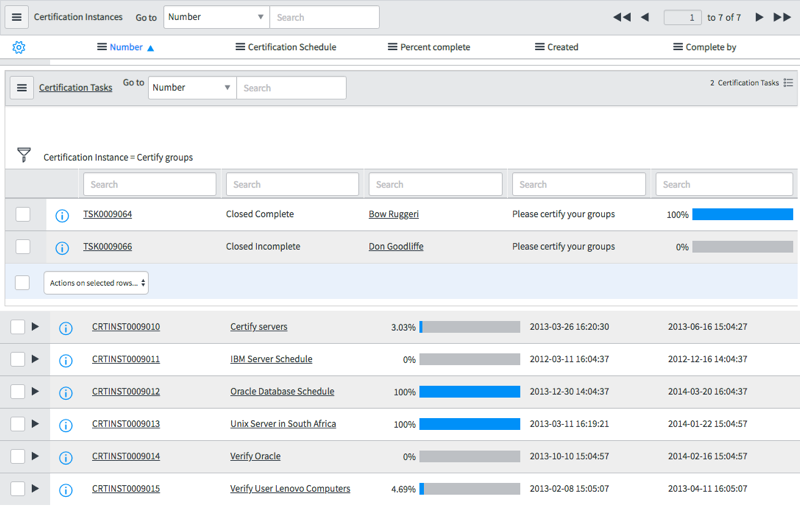This screenshot has width=800, height=511.
Task: Go to next page of records
Action: coord(759,17)
